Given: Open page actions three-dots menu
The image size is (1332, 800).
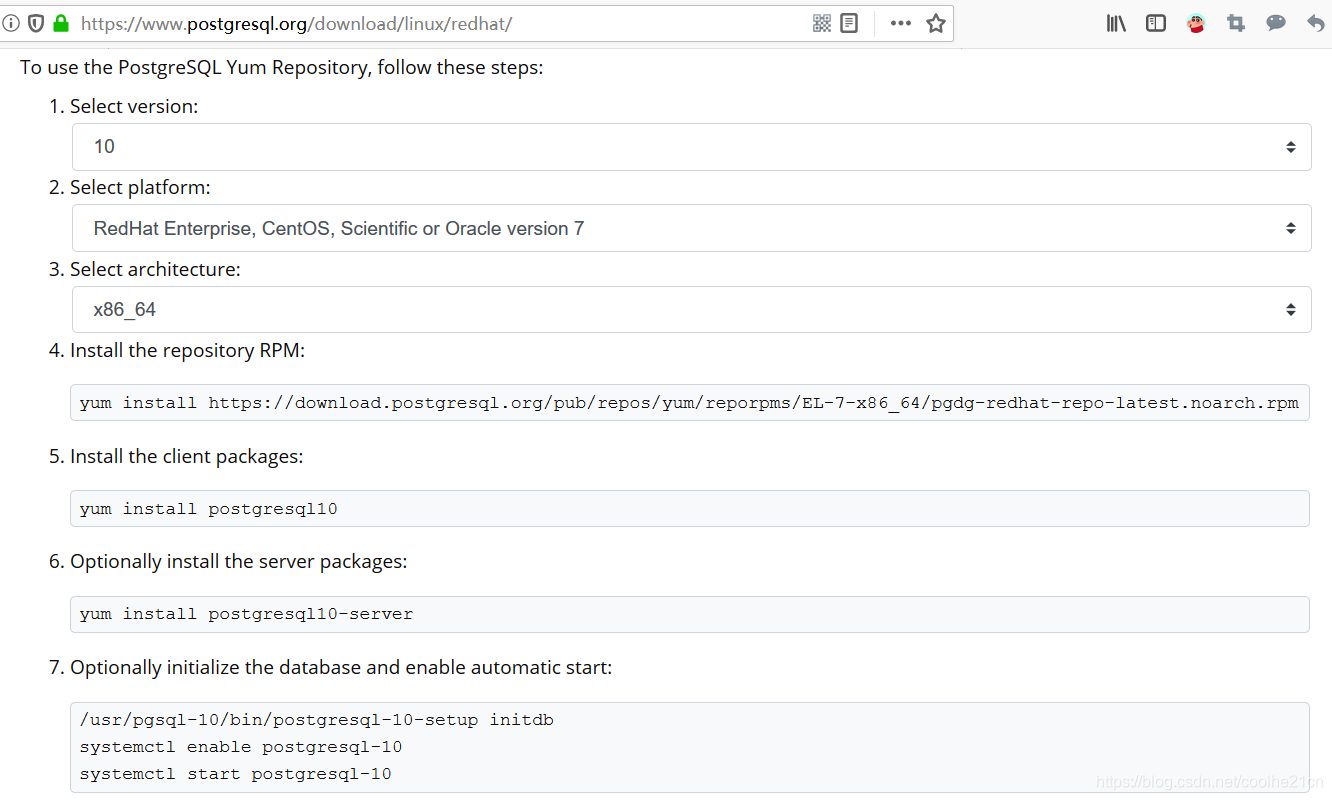Looking at the screenshot, I should [x=901, y=23].
